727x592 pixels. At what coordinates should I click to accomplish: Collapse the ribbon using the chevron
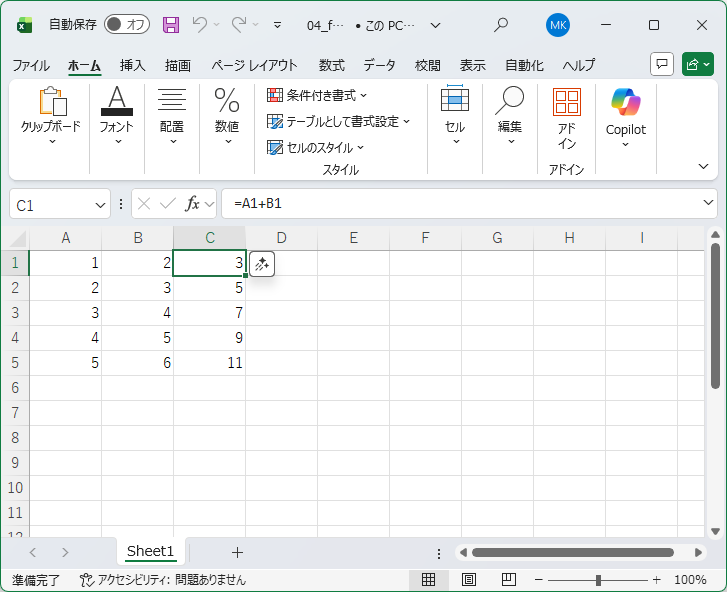coord(703,166)
